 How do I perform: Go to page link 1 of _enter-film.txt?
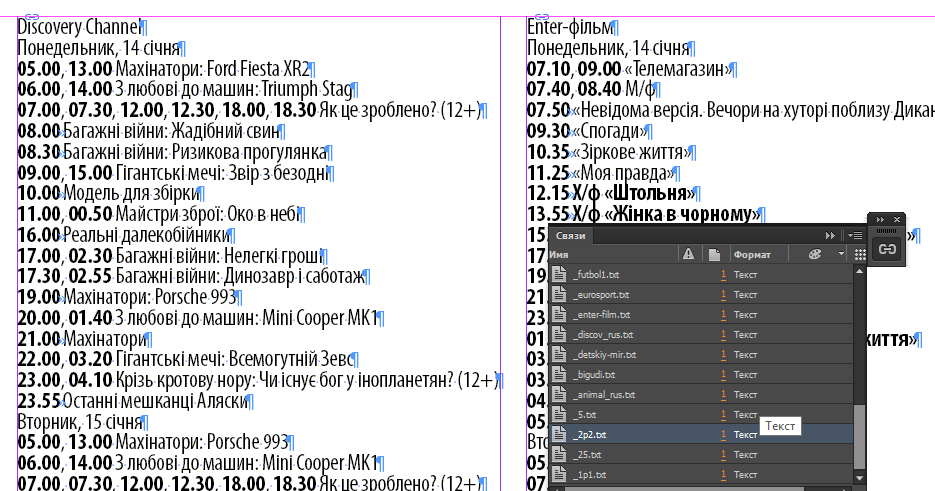pyautogui.click(x=723, y=314)
